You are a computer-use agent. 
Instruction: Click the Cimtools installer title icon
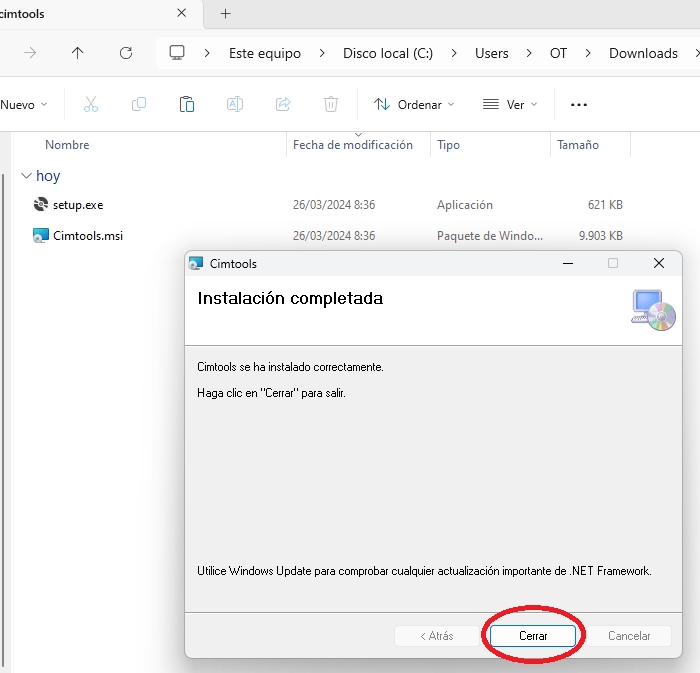click(196, 263)
